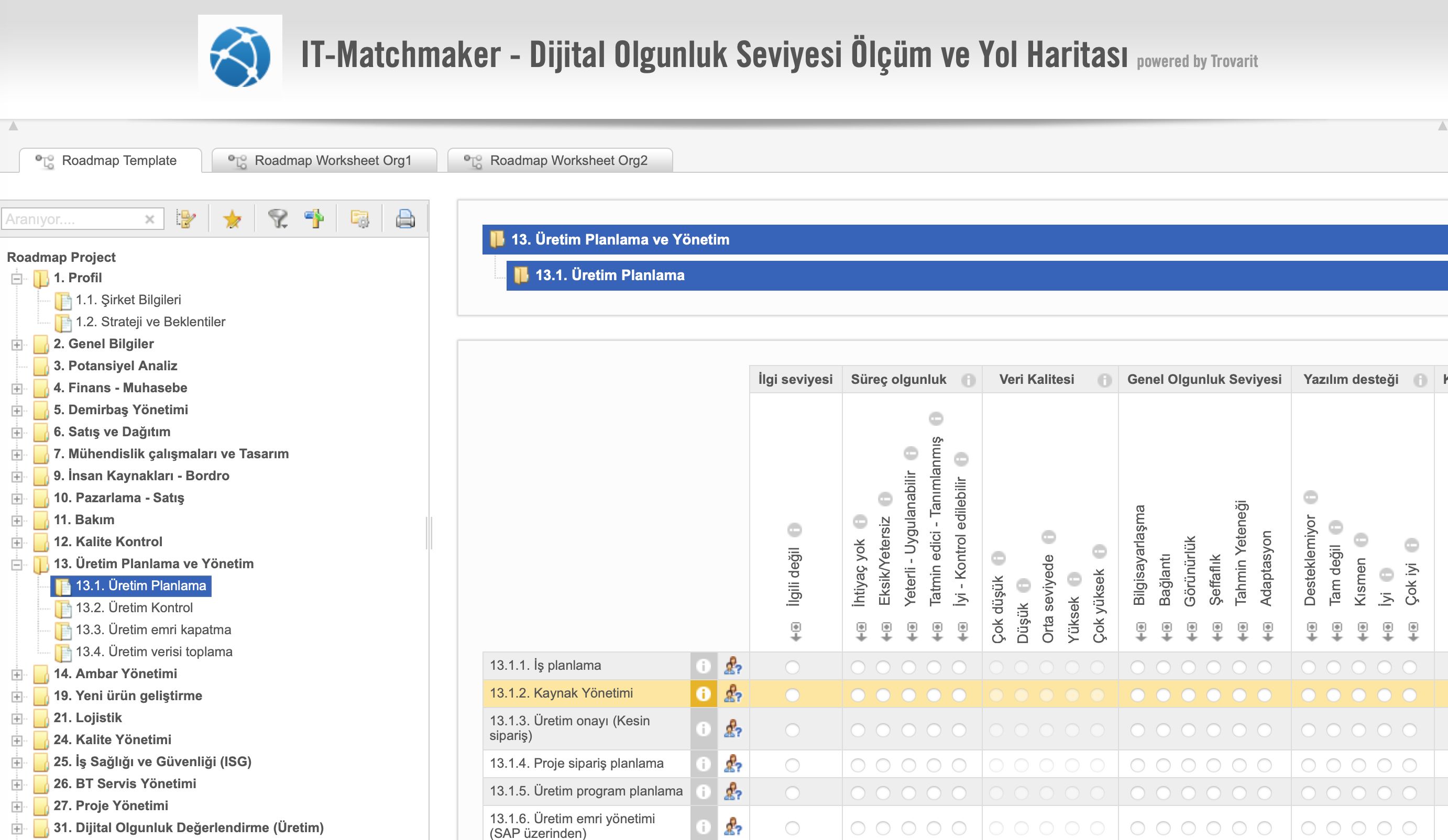
Task: Select Çok iyi radio for Üretim program planlama
Action: [x=1410, y=793]
